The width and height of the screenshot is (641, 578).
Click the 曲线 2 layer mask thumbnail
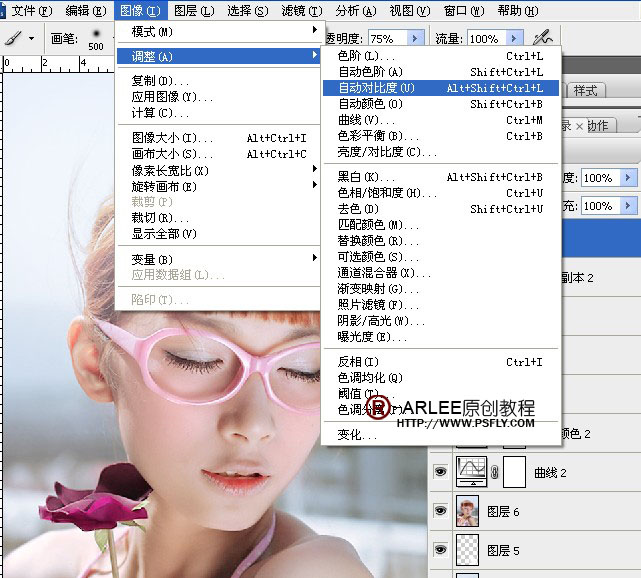coord(514,472)
